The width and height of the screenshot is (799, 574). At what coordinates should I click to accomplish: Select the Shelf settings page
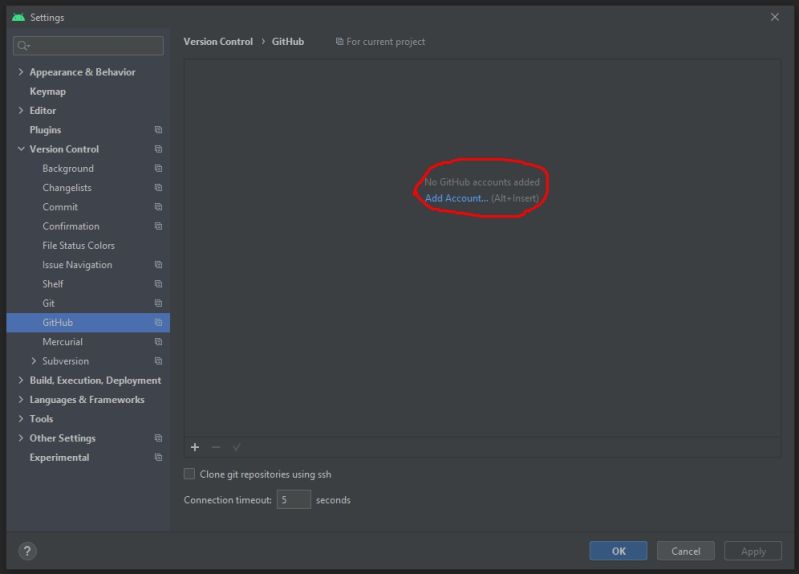tap(52, 284)
